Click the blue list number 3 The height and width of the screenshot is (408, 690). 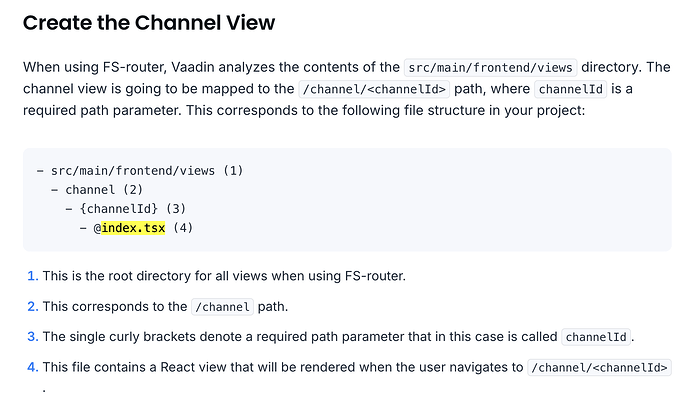[x=32, y=336]
